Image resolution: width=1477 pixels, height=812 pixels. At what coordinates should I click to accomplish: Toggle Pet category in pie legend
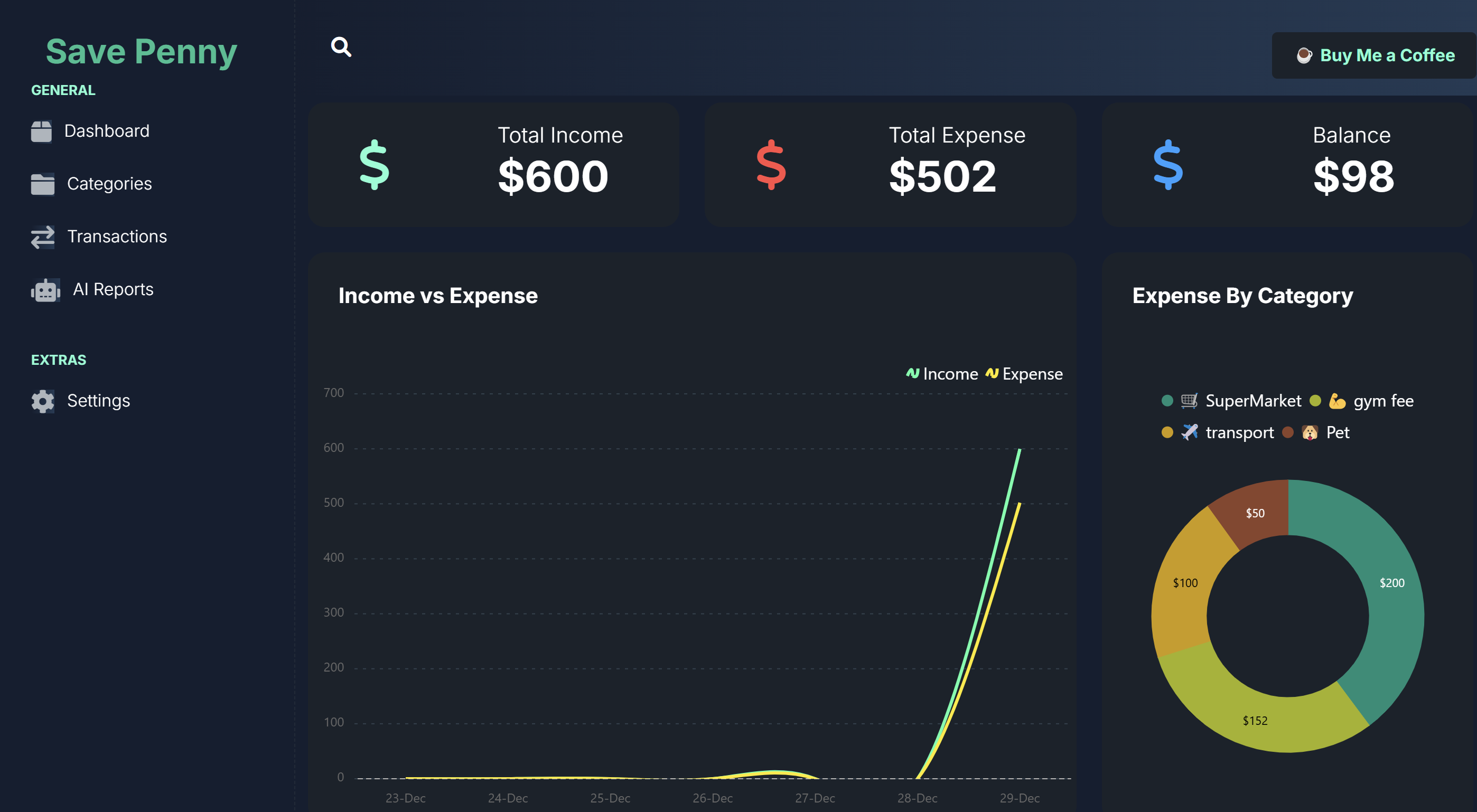pos(1316,432)
